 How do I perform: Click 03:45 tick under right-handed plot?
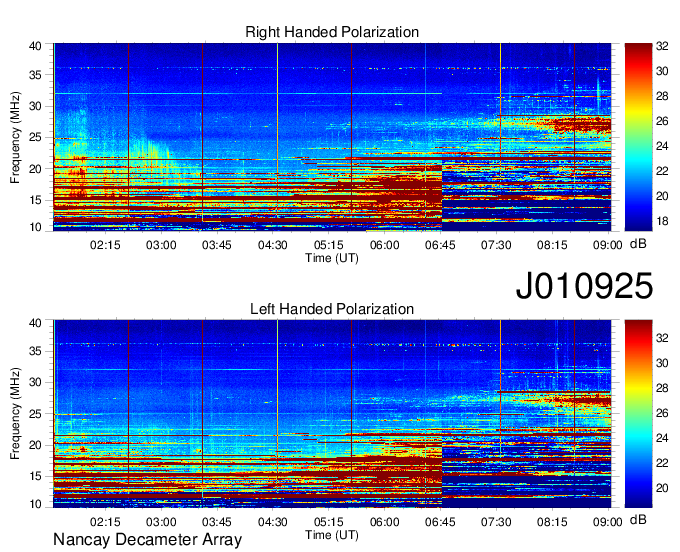click(217, 245)
